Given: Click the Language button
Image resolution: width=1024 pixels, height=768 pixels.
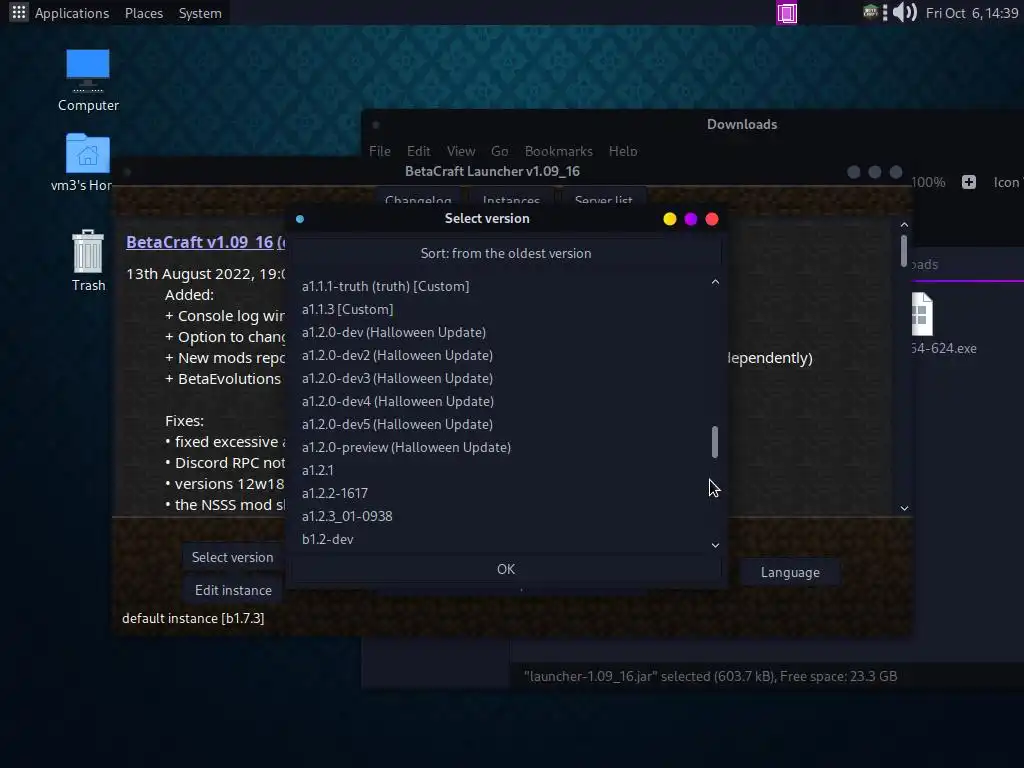Looking at the screenshot, I should pos(790,572).
